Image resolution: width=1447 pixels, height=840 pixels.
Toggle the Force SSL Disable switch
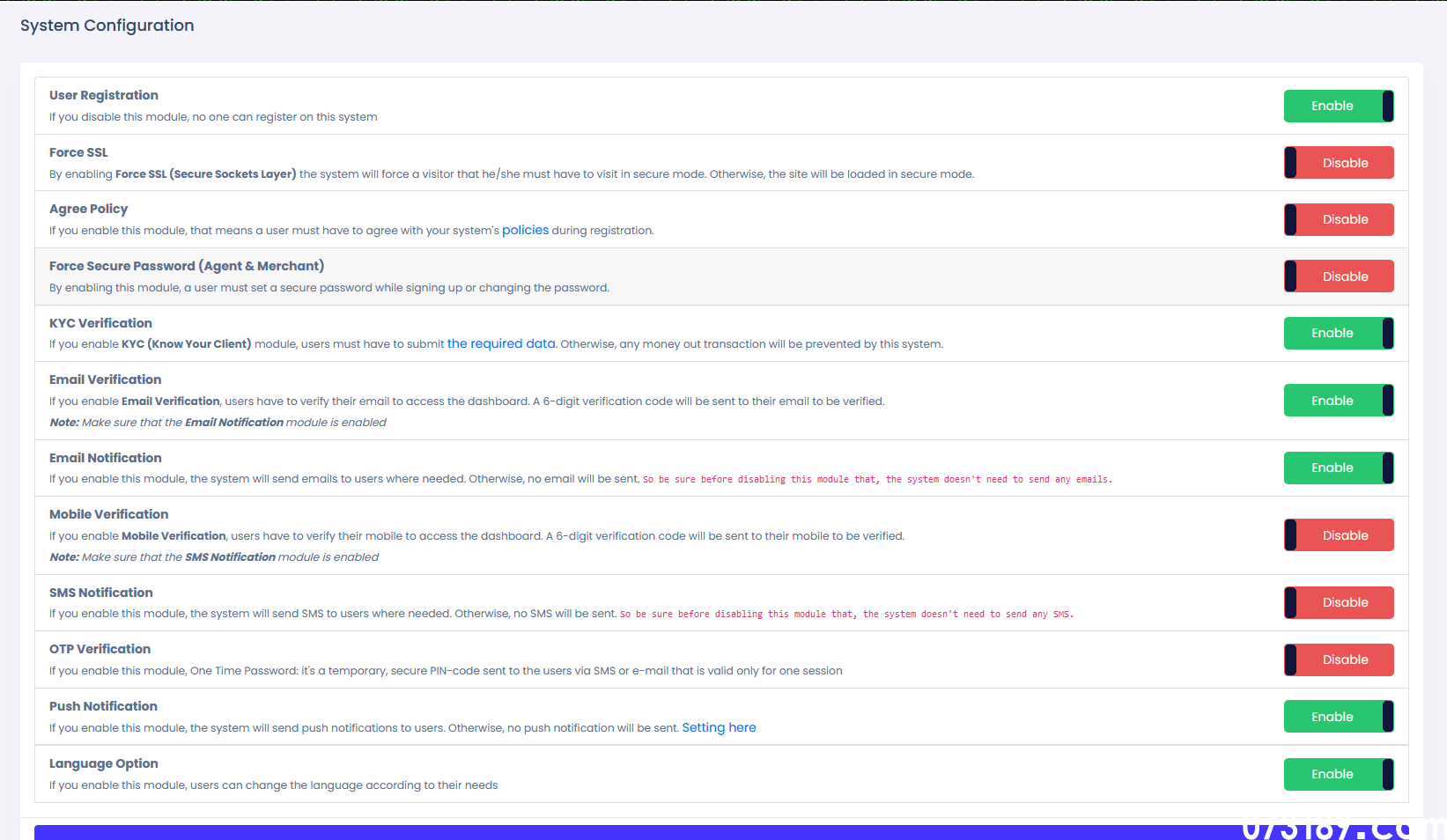point(1339,163)
